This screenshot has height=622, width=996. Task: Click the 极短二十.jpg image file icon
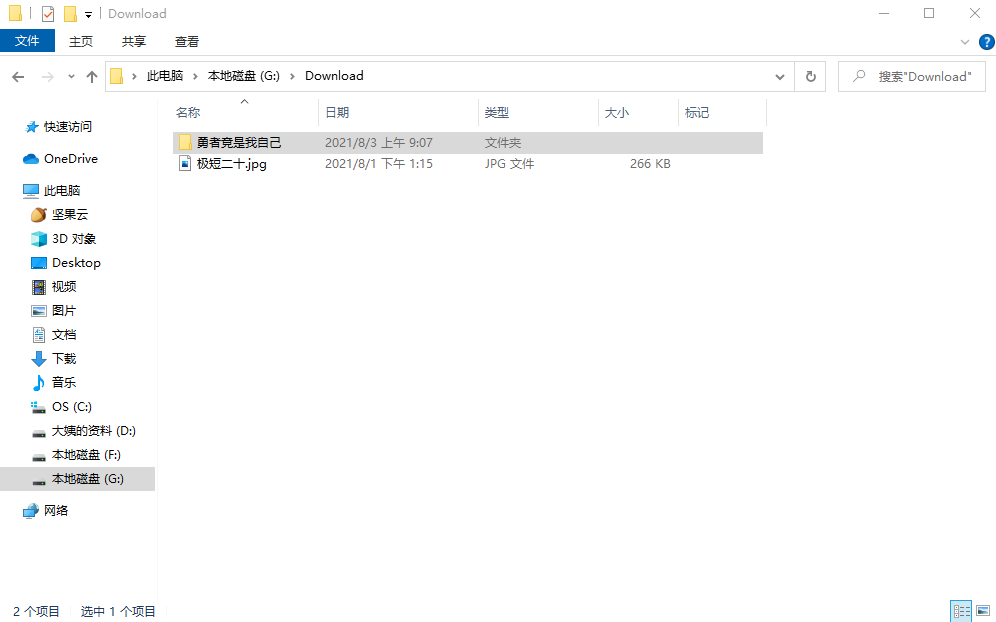185,163
